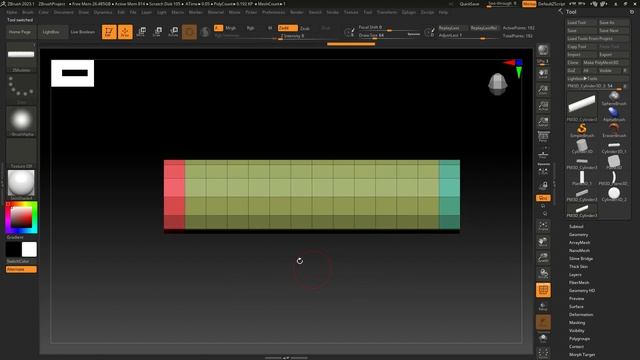Open the Dots stroke type selector
The width and height of the screenshot is (640, 360).
click(x=21, y=89)
